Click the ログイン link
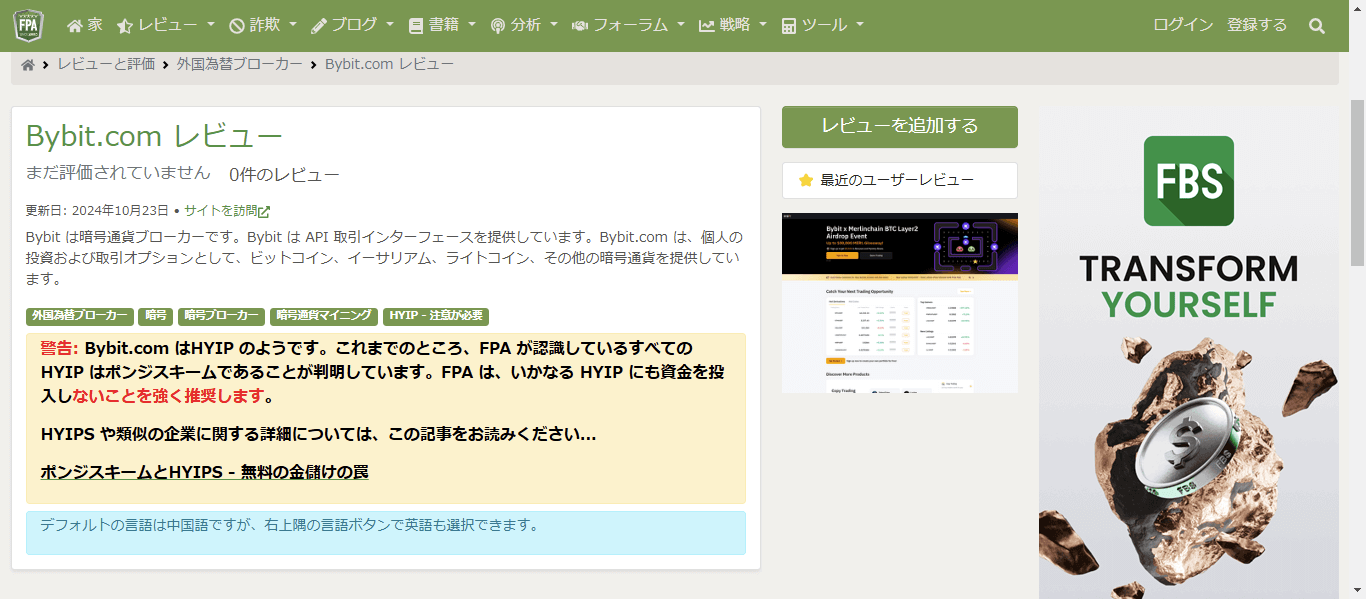The width and height of the screenshot is (1366, 599). 1183,25
